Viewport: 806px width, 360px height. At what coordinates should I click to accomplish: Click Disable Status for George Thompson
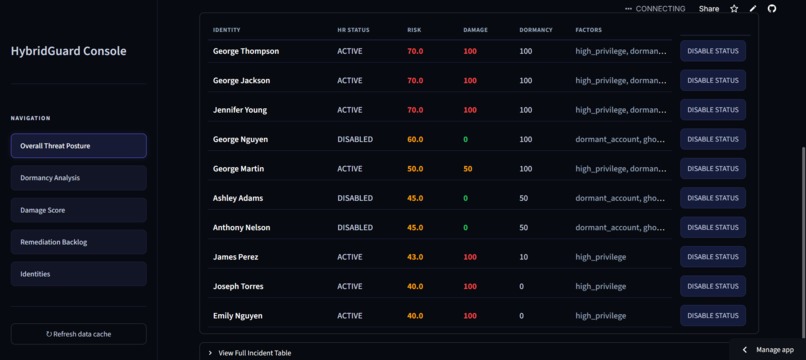tap(713, 51)
